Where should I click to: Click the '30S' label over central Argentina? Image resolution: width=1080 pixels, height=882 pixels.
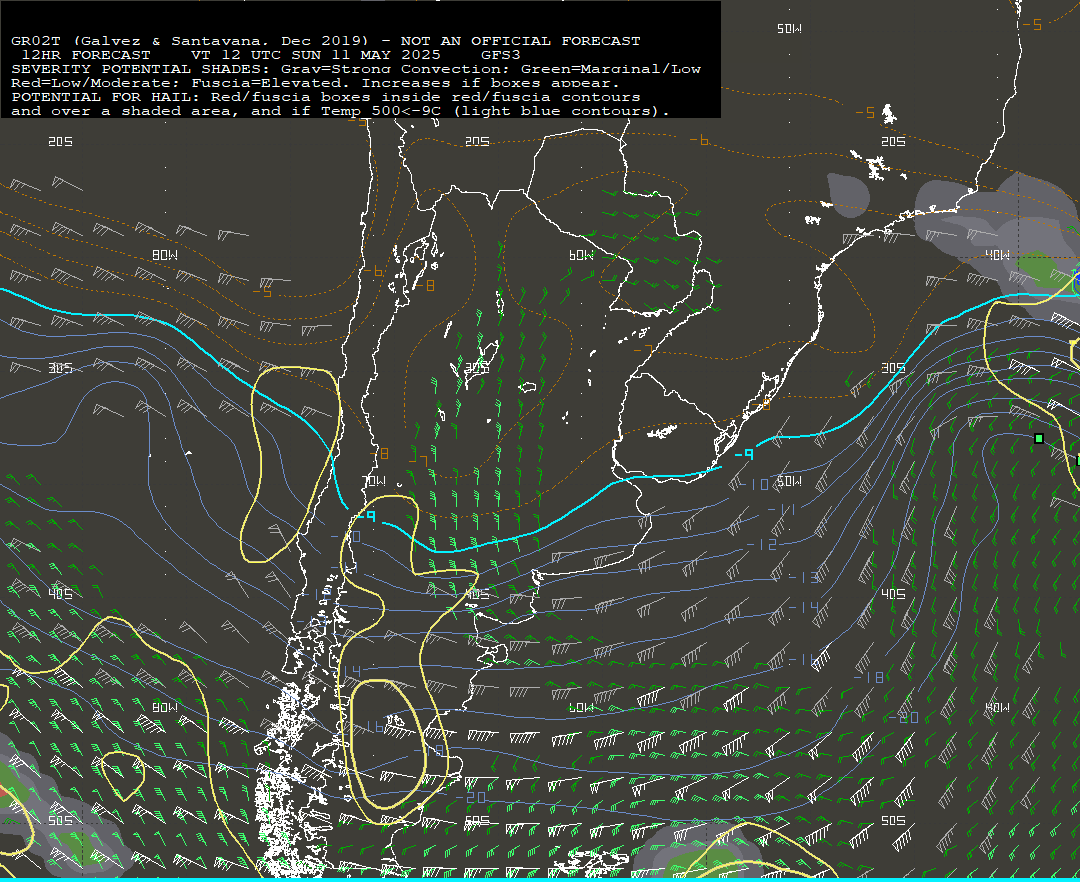click(477, 368)
